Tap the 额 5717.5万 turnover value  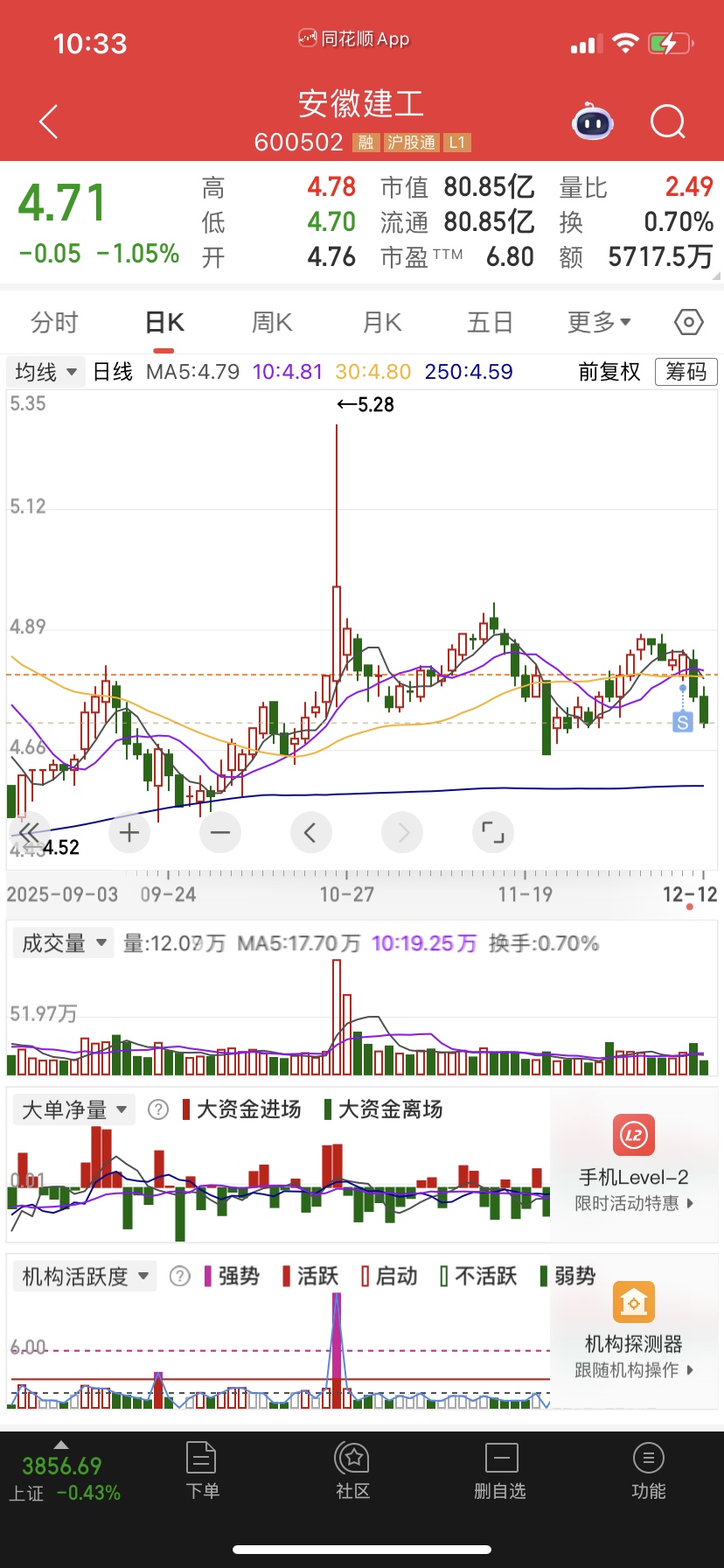661,256
